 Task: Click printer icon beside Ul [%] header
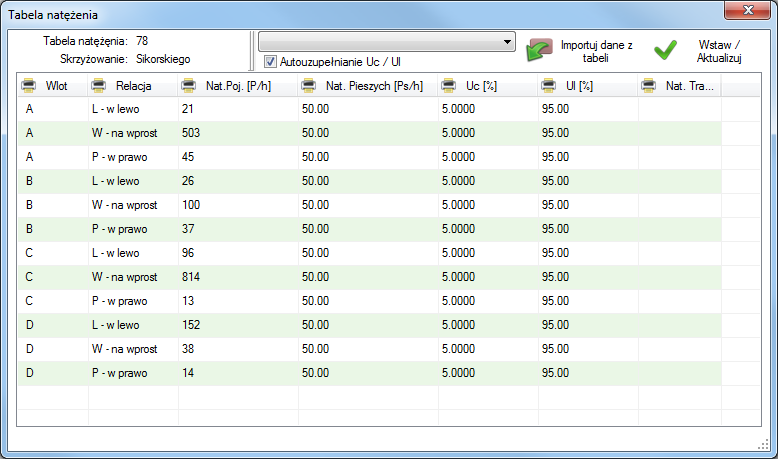coord(549,85)
